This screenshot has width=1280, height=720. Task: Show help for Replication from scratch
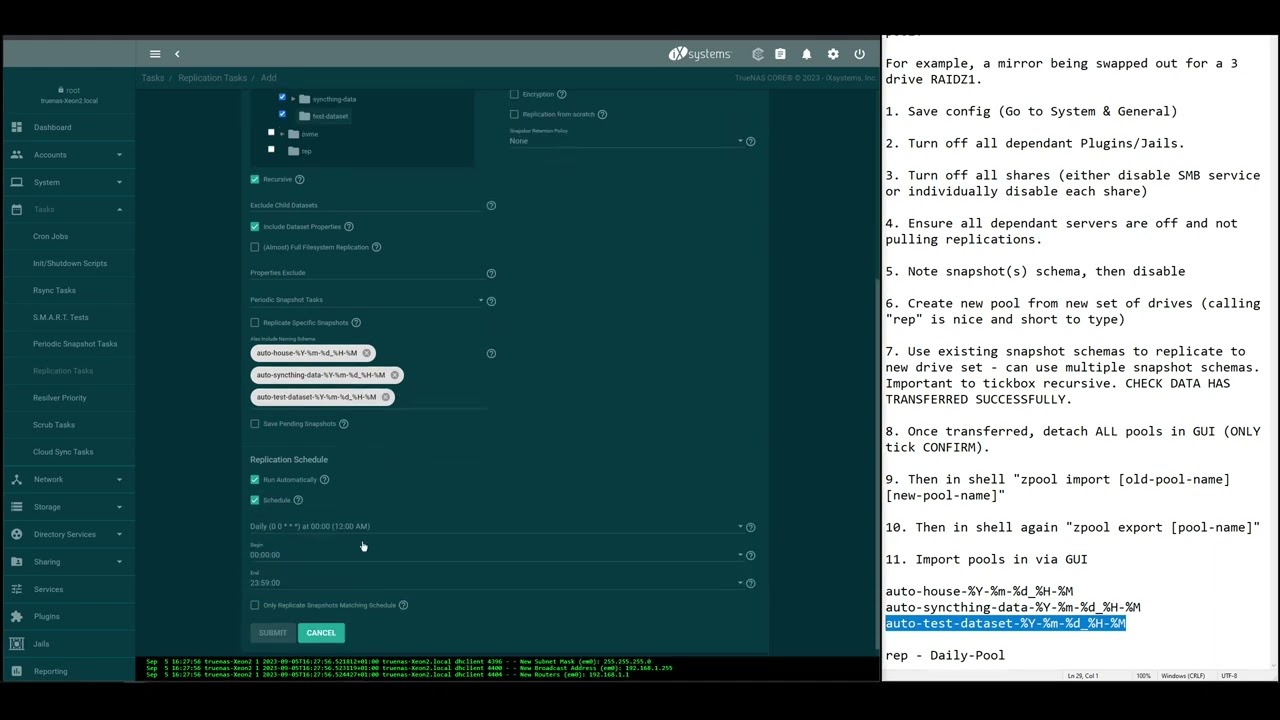tap(602, 114)
